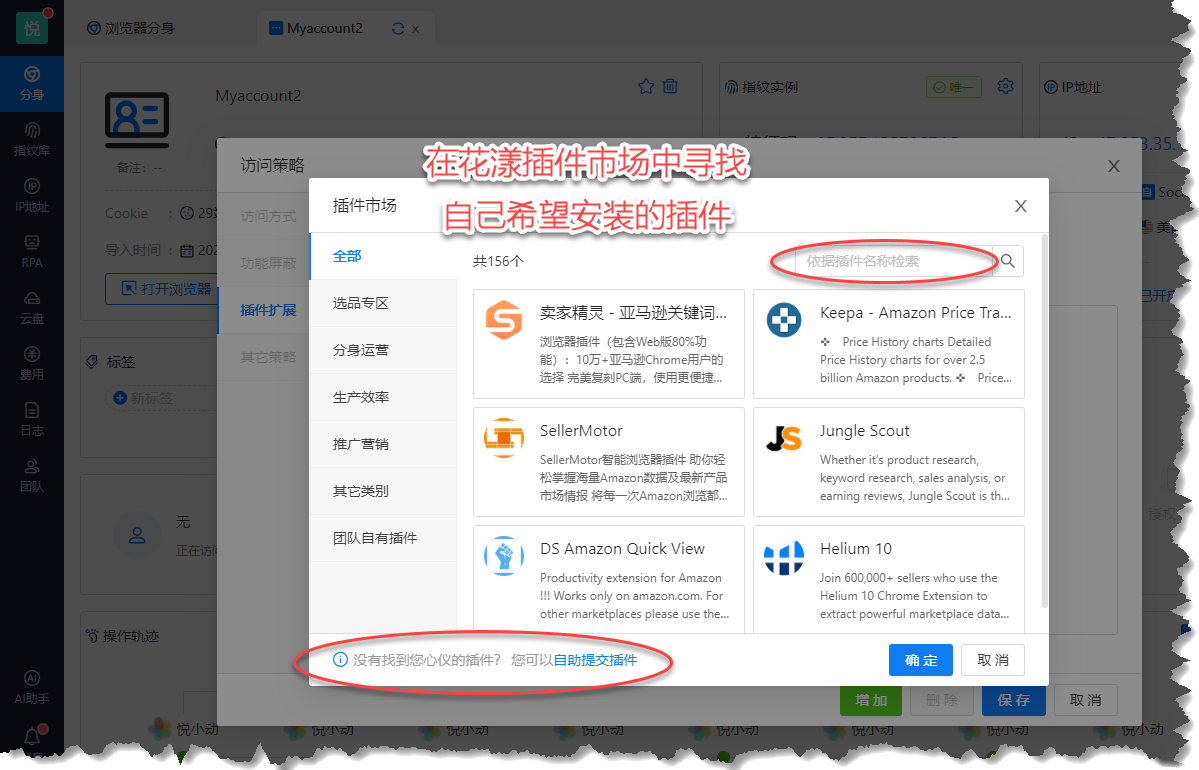The image size is (1199, 770).
Task: View 团队自有插件 category
Action: [383, 538]
